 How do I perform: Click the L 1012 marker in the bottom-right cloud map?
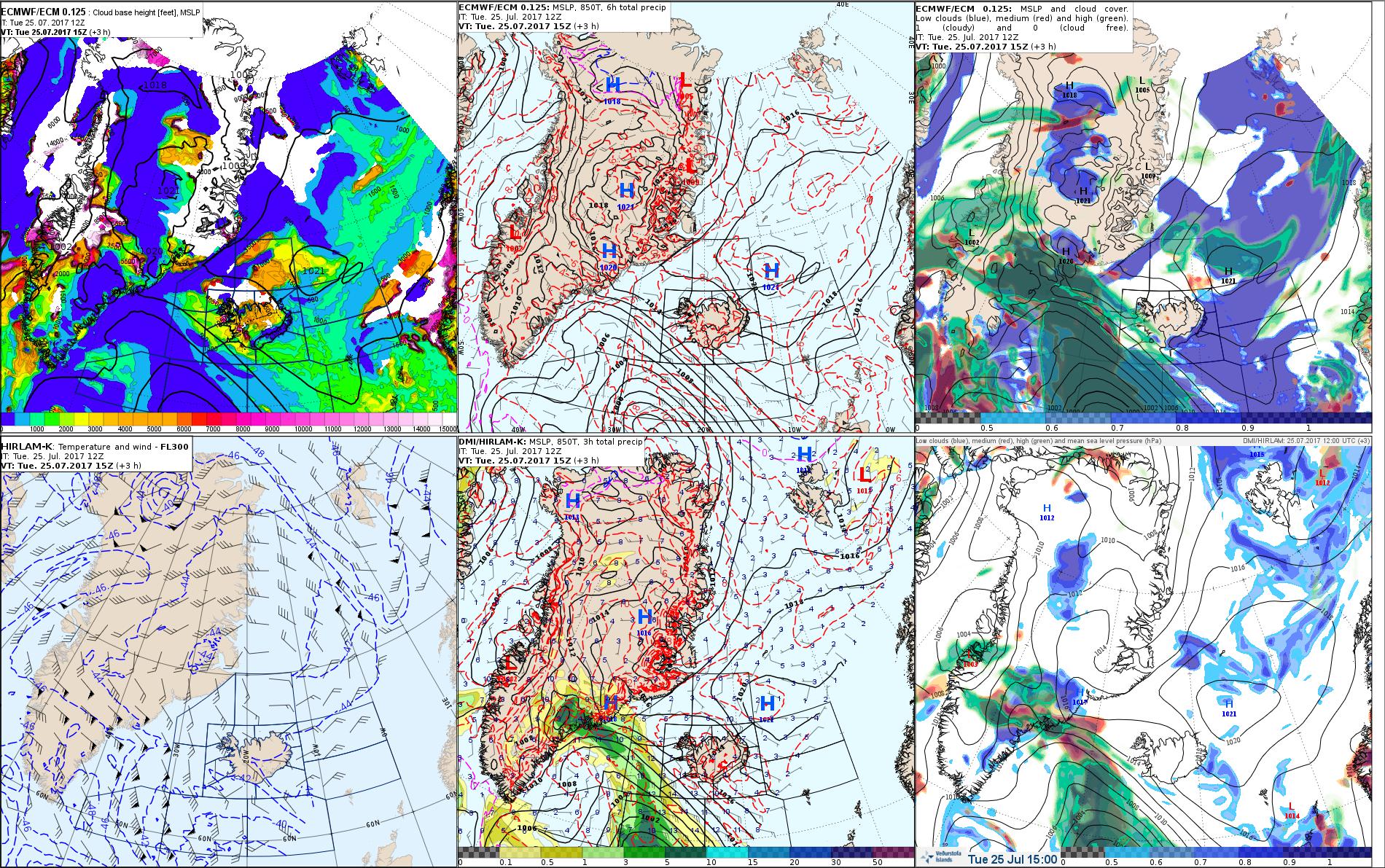[1322, 477]
